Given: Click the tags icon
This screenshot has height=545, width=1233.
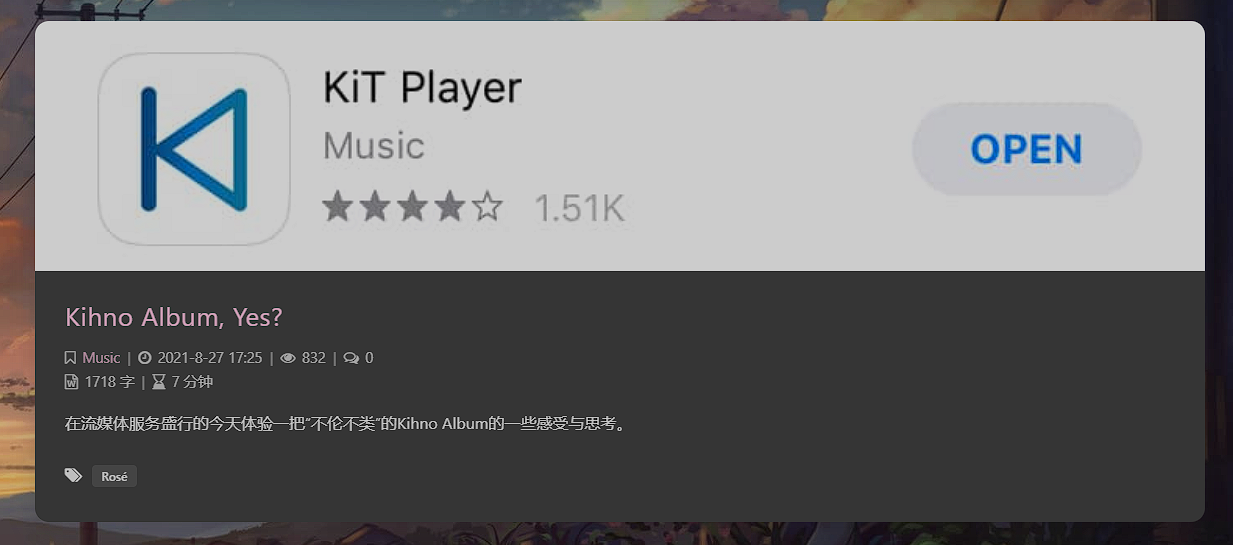Looking at the screenshot, I should [73, 476].
